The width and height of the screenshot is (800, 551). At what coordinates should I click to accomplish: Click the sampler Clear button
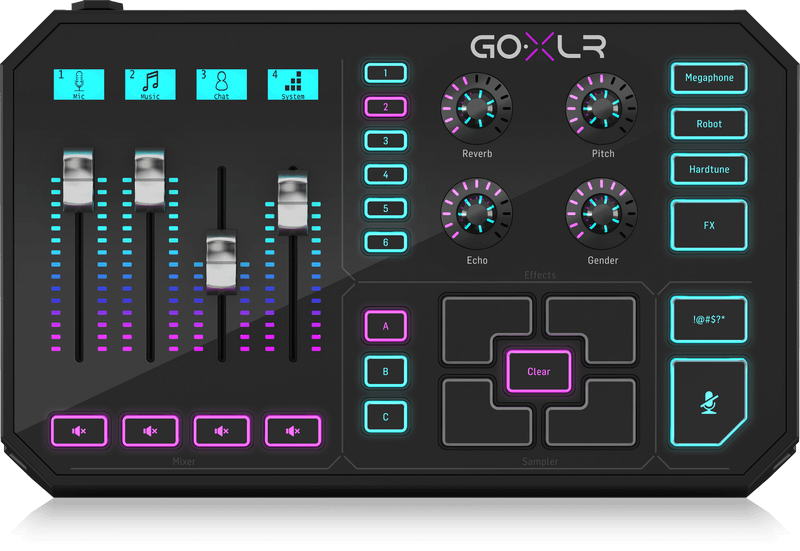tap(539, 371)
